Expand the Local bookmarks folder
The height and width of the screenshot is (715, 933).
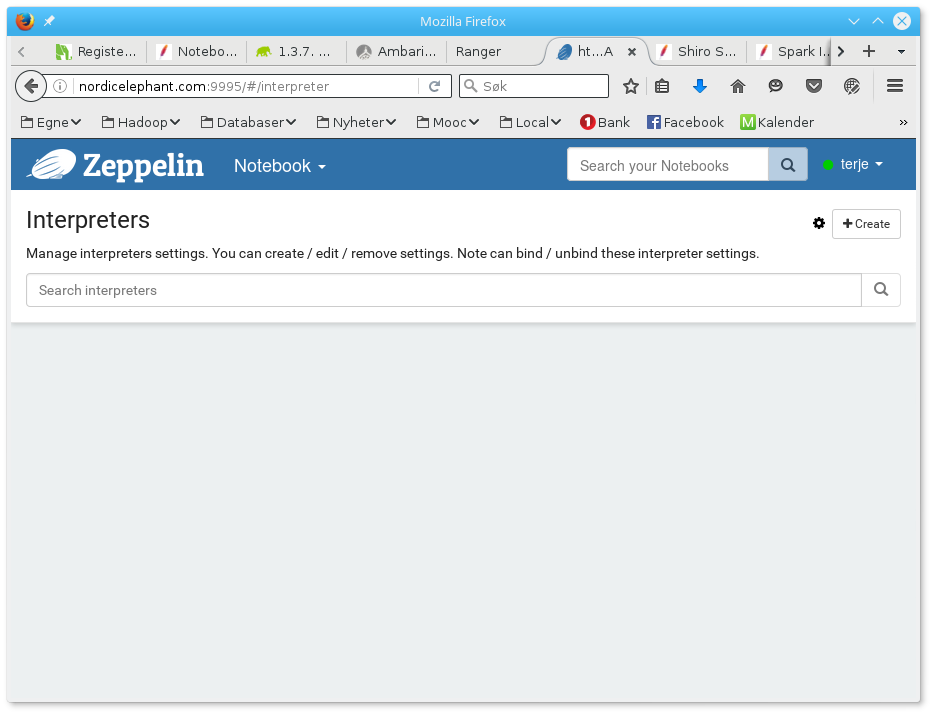click(x=531, y=123)
